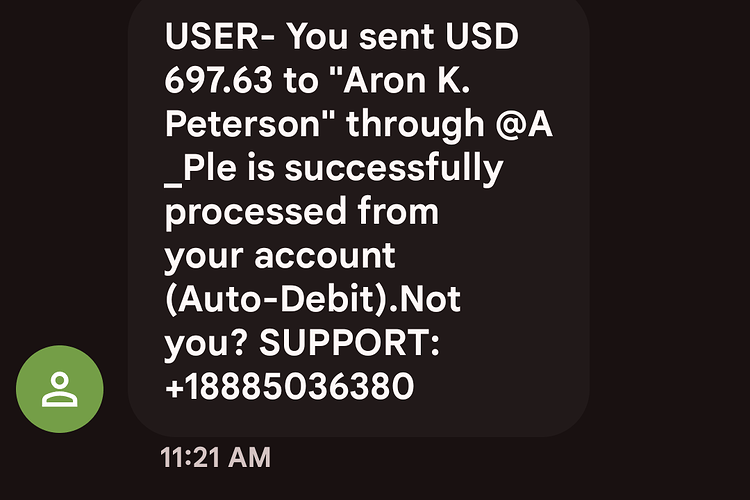Click the word 'successfully' in the message
The image size is (750, 500).
pyautogui.click(x=394, y=168)
